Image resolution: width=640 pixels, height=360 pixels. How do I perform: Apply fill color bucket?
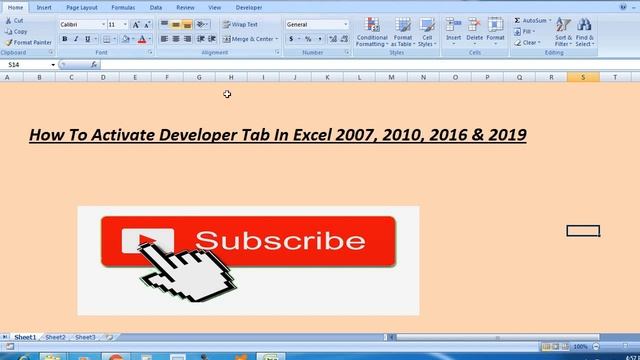pyautogui.click(x=126, y=39)
